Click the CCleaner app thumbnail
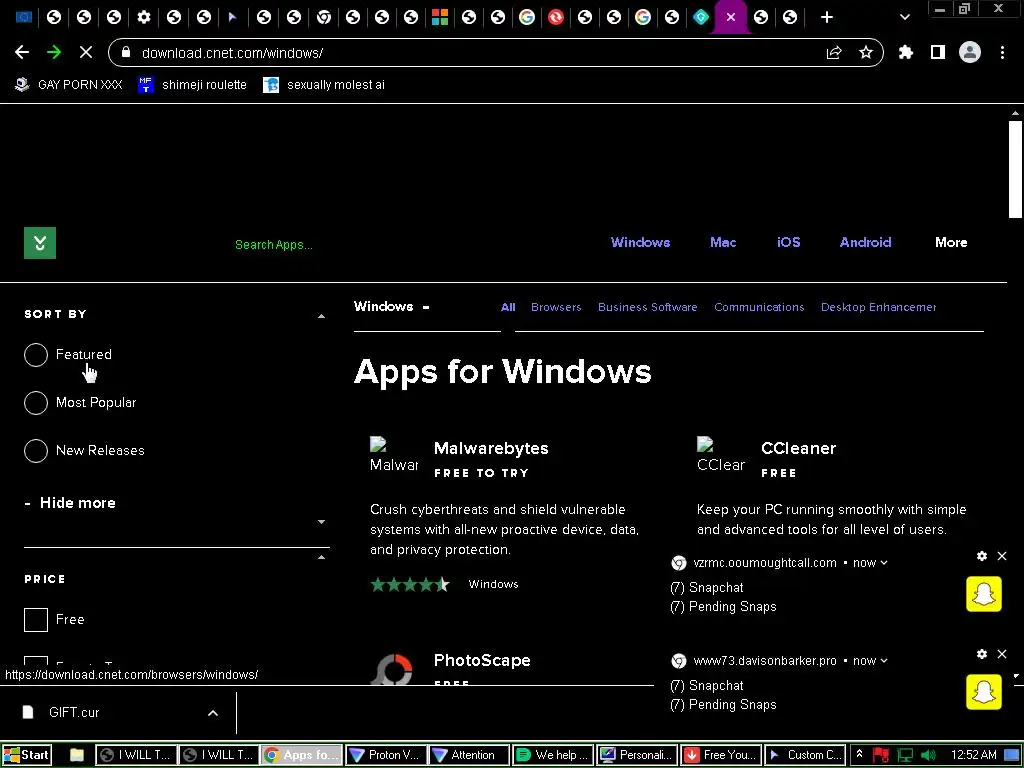This screenshot has height=768, width=1024. click(721, 455)
